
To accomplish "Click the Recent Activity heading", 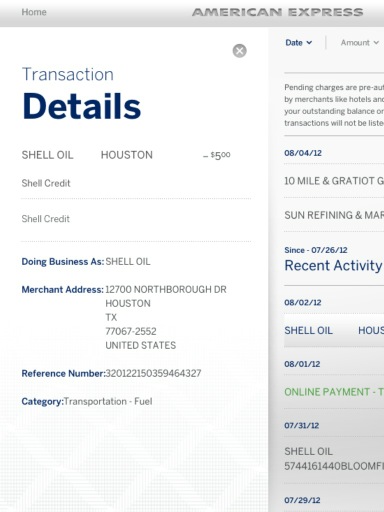I will 333,266.
